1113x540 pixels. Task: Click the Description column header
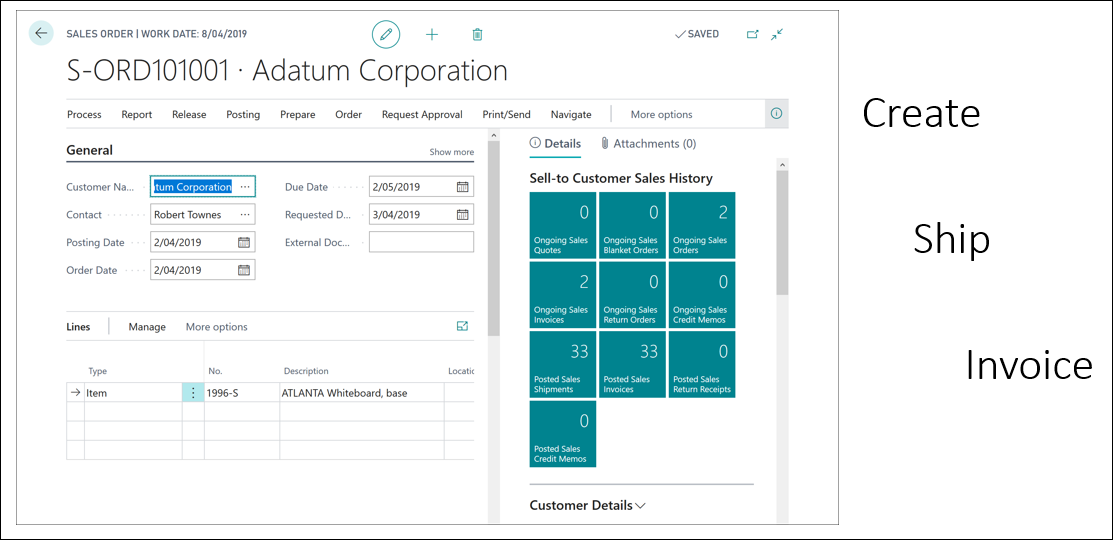306,371
